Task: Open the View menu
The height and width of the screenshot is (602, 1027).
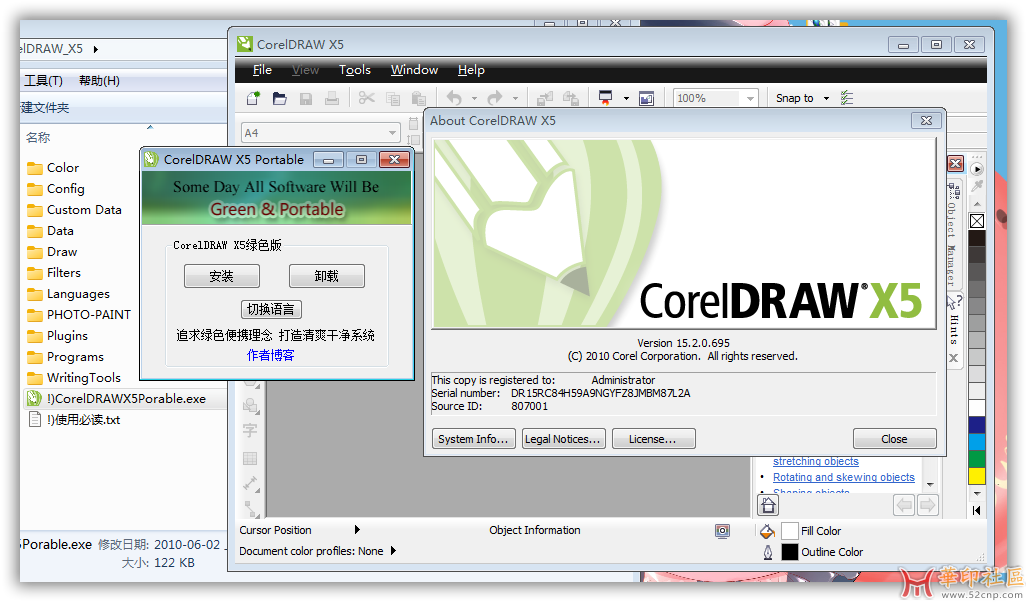Action: [305, 70]
